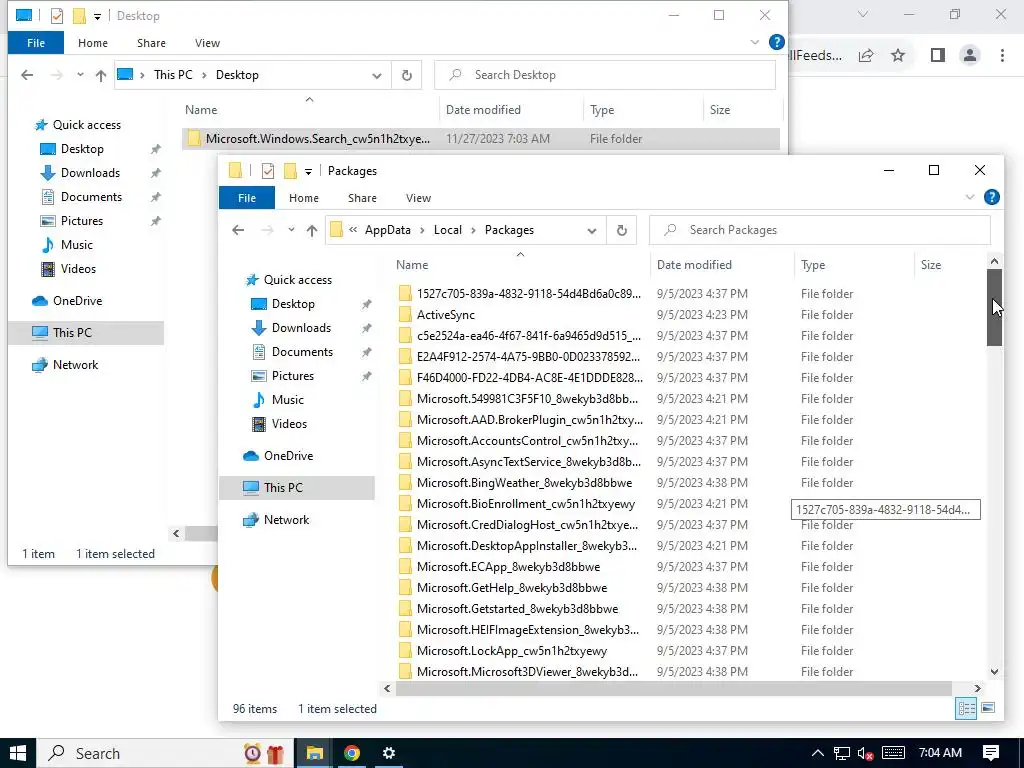Select Microsoft.BioEnrollment_cw5n1h2txyewy folder
The width and height of the screenshot is (1024, 768).
526,504
